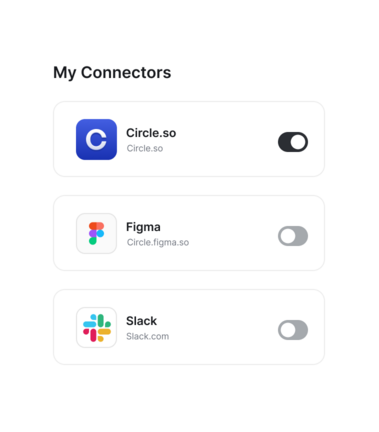Click the Slack logo icon
Image resolution: width=379 pixels, height=432 pixels.
click(96, 327)
